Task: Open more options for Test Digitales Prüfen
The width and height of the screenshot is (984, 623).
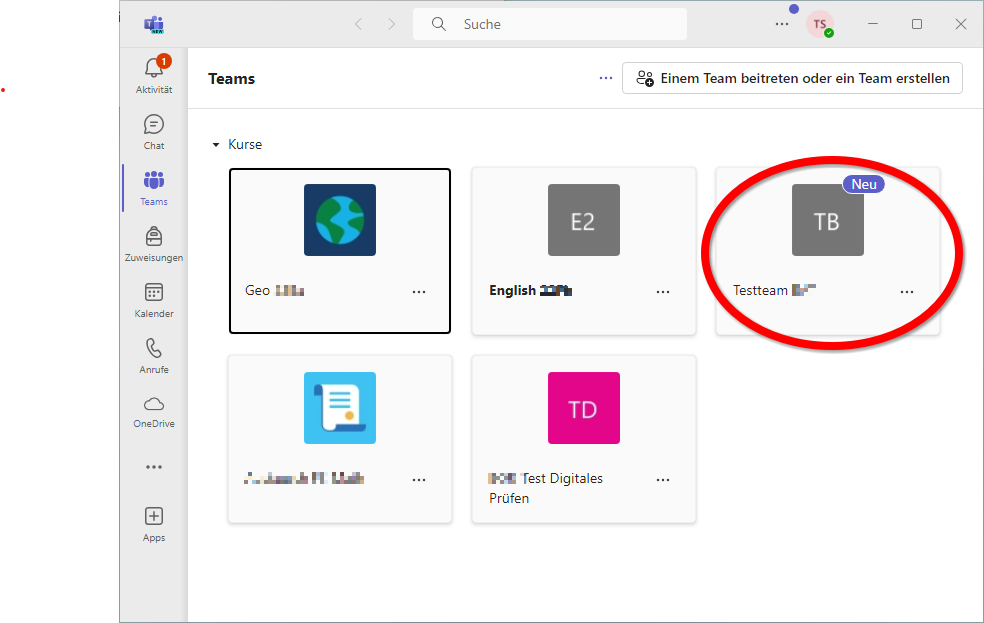Action: coord(663,479)
